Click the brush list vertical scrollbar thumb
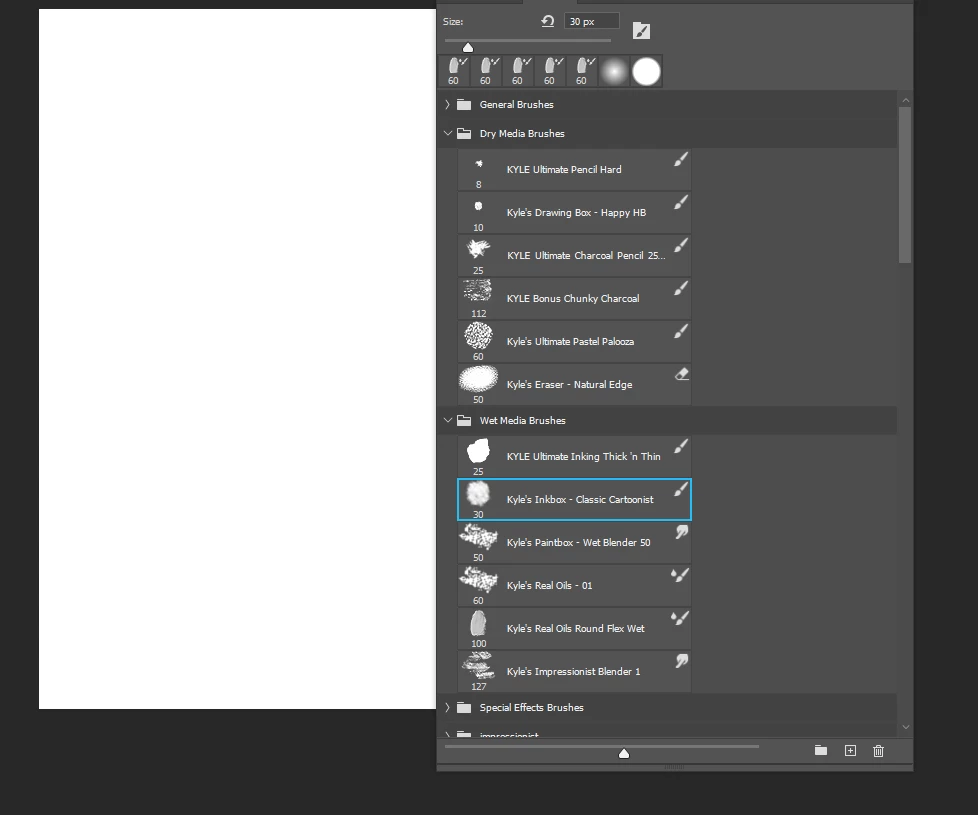This screenshot has width=978, height=815. 905,185
